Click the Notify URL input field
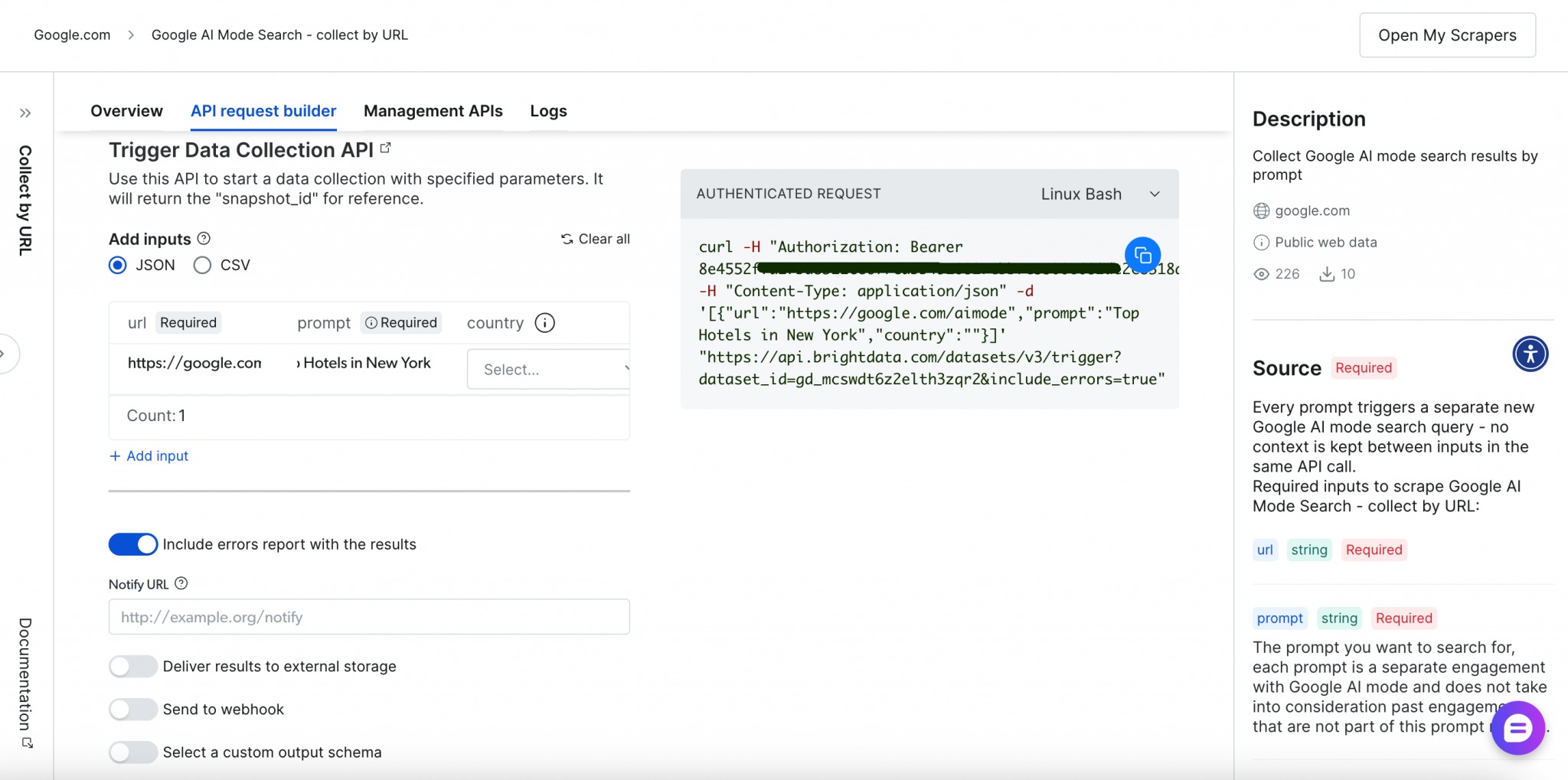 pyautogui.click(x=369, y=617)
